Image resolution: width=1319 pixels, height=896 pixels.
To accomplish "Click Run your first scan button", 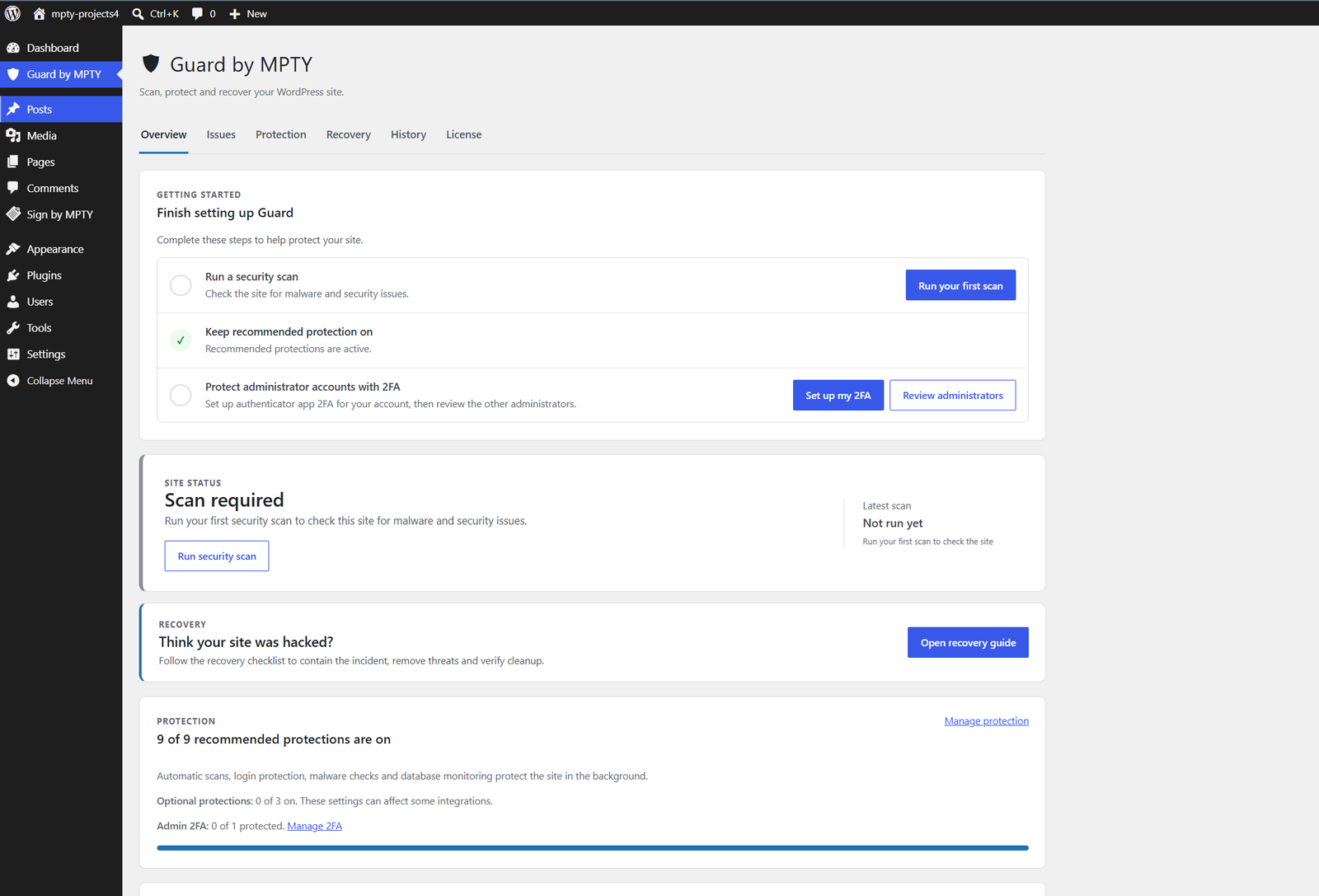I will point(960,285).
